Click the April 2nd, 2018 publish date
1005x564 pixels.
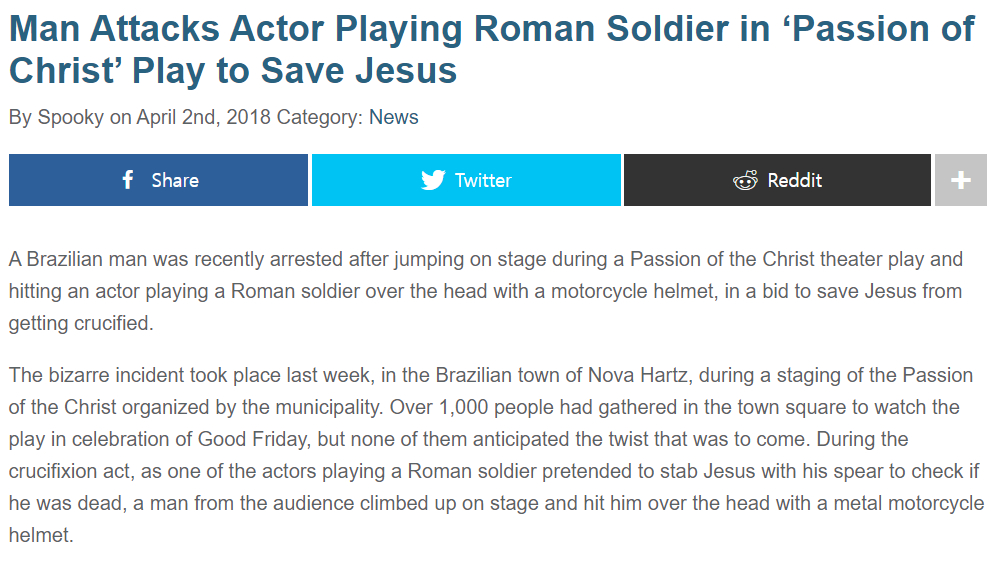pos(204,117)
